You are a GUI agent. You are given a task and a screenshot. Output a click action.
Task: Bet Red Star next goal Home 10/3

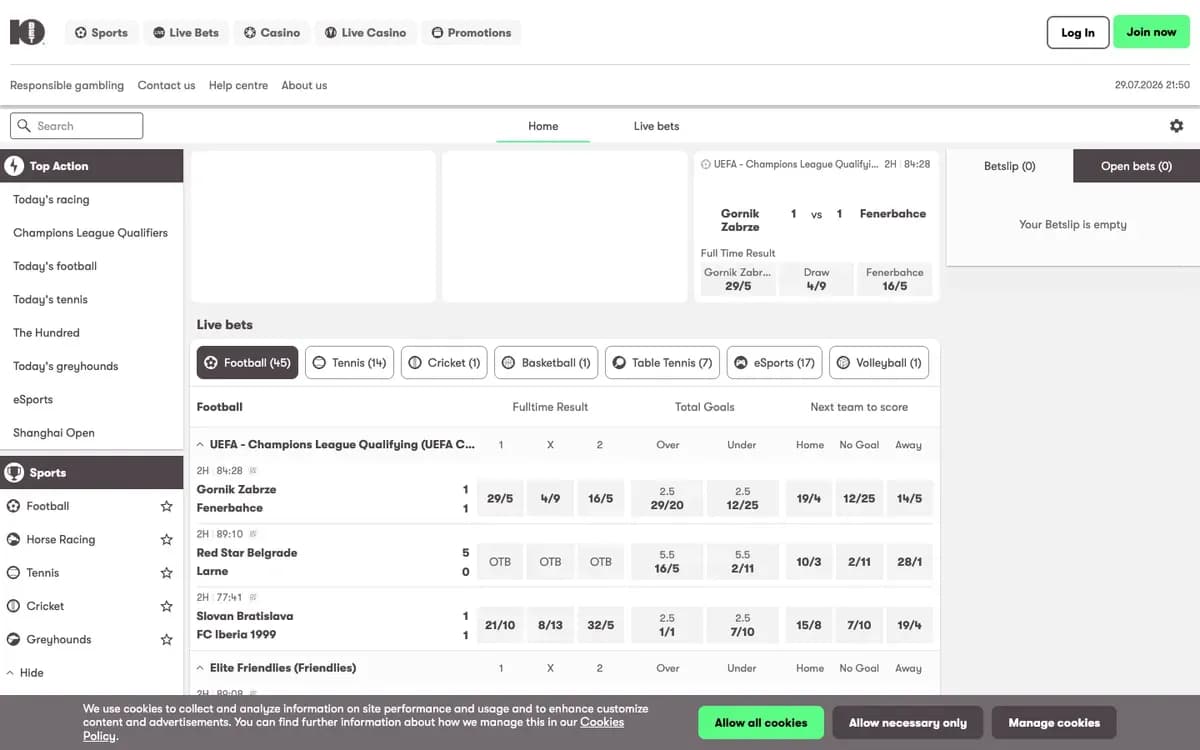809,562
